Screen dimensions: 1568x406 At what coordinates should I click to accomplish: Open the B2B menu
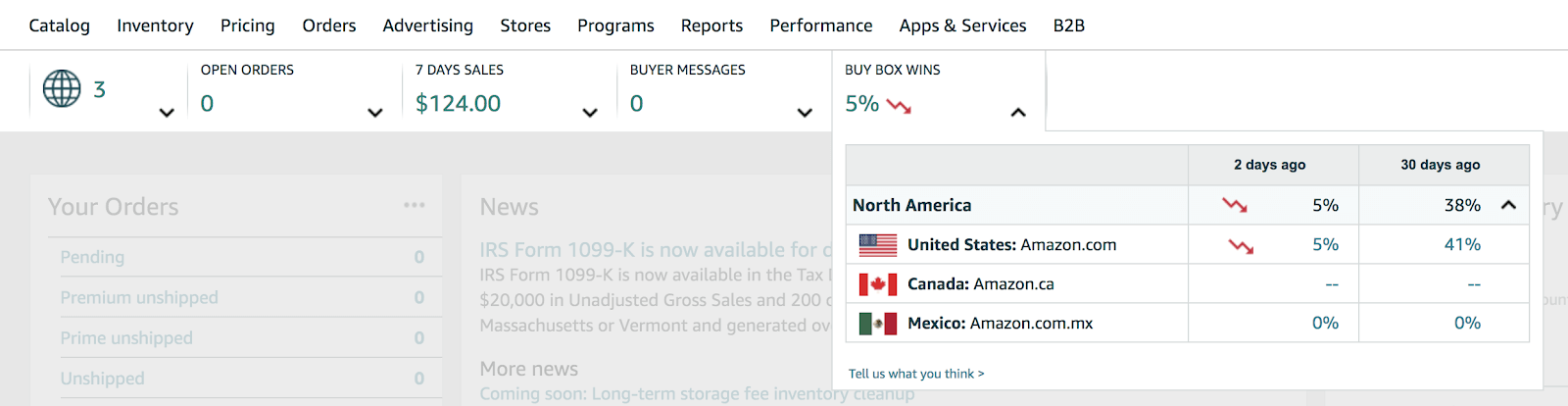click(1069, 25)
